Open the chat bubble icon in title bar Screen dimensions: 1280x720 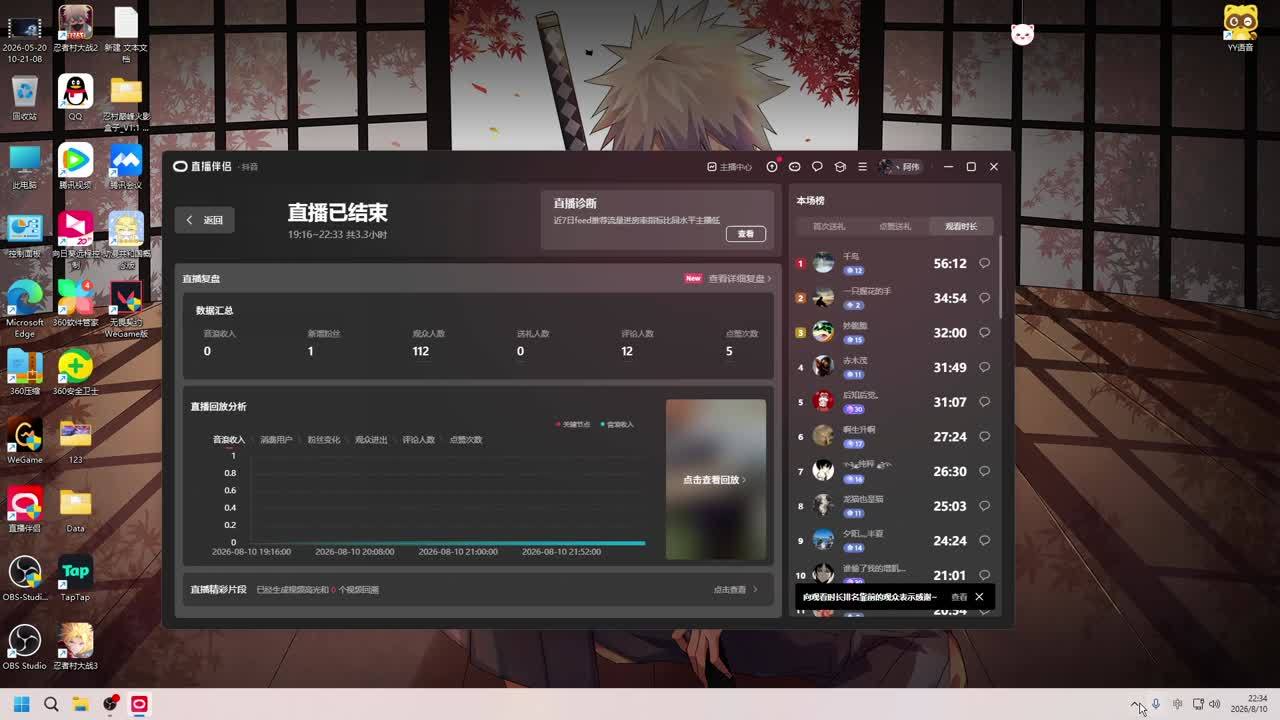click(x=817, y=167)
